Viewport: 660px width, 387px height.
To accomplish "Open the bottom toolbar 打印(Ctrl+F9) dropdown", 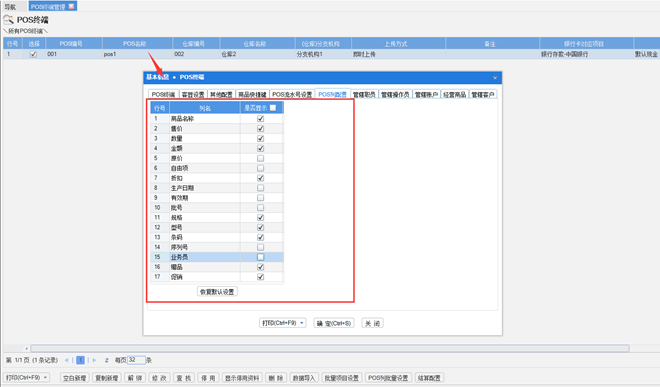I will [x=45, y=377].
